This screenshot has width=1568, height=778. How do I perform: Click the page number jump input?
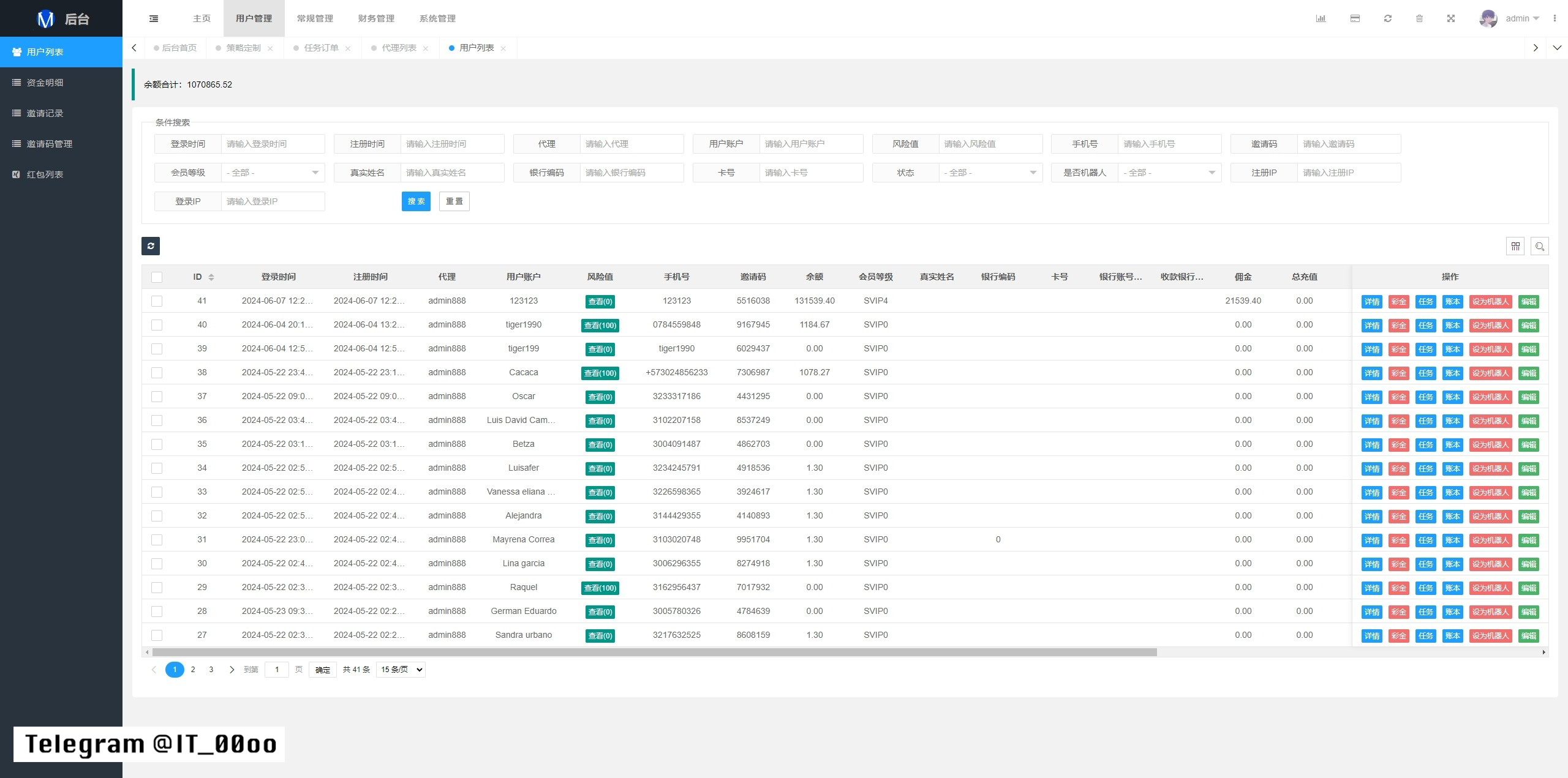(277, 670)
